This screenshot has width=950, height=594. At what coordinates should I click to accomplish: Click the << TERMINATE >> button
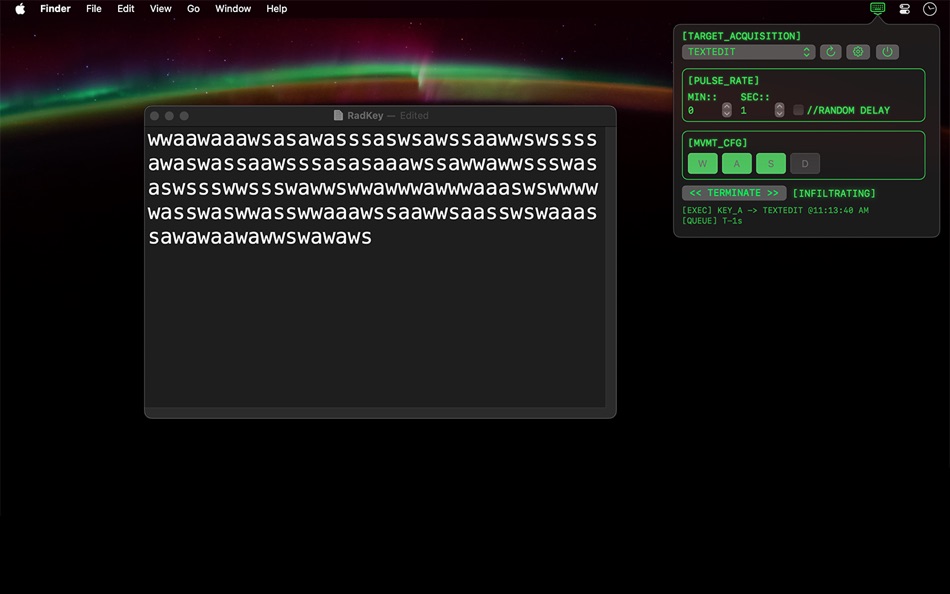734,193
